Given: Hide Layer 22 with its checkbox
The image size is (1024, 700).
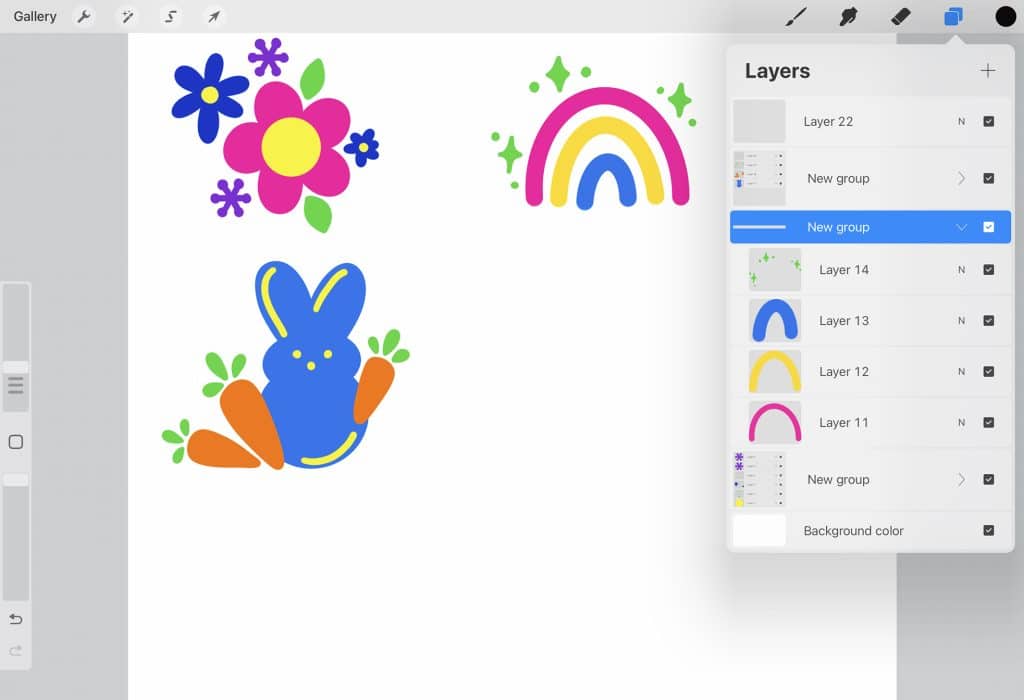Looking at the screenshot, I should pyautogui.click(x=989, y=121).
